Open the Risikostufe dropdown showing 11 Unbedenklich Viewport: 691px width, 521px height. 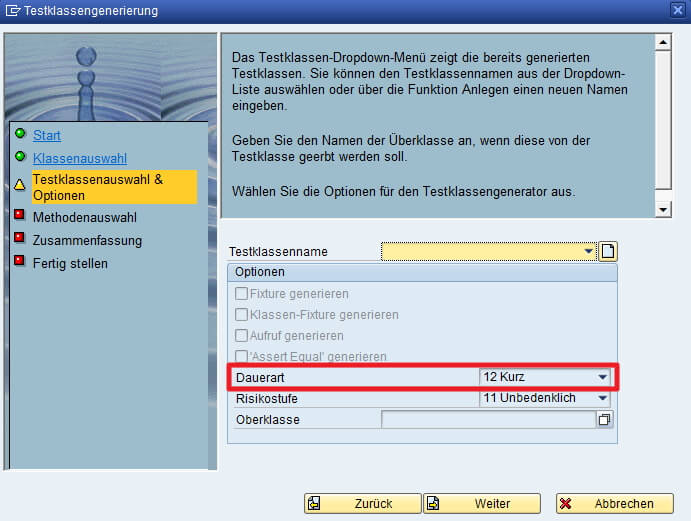pos(602,398)
